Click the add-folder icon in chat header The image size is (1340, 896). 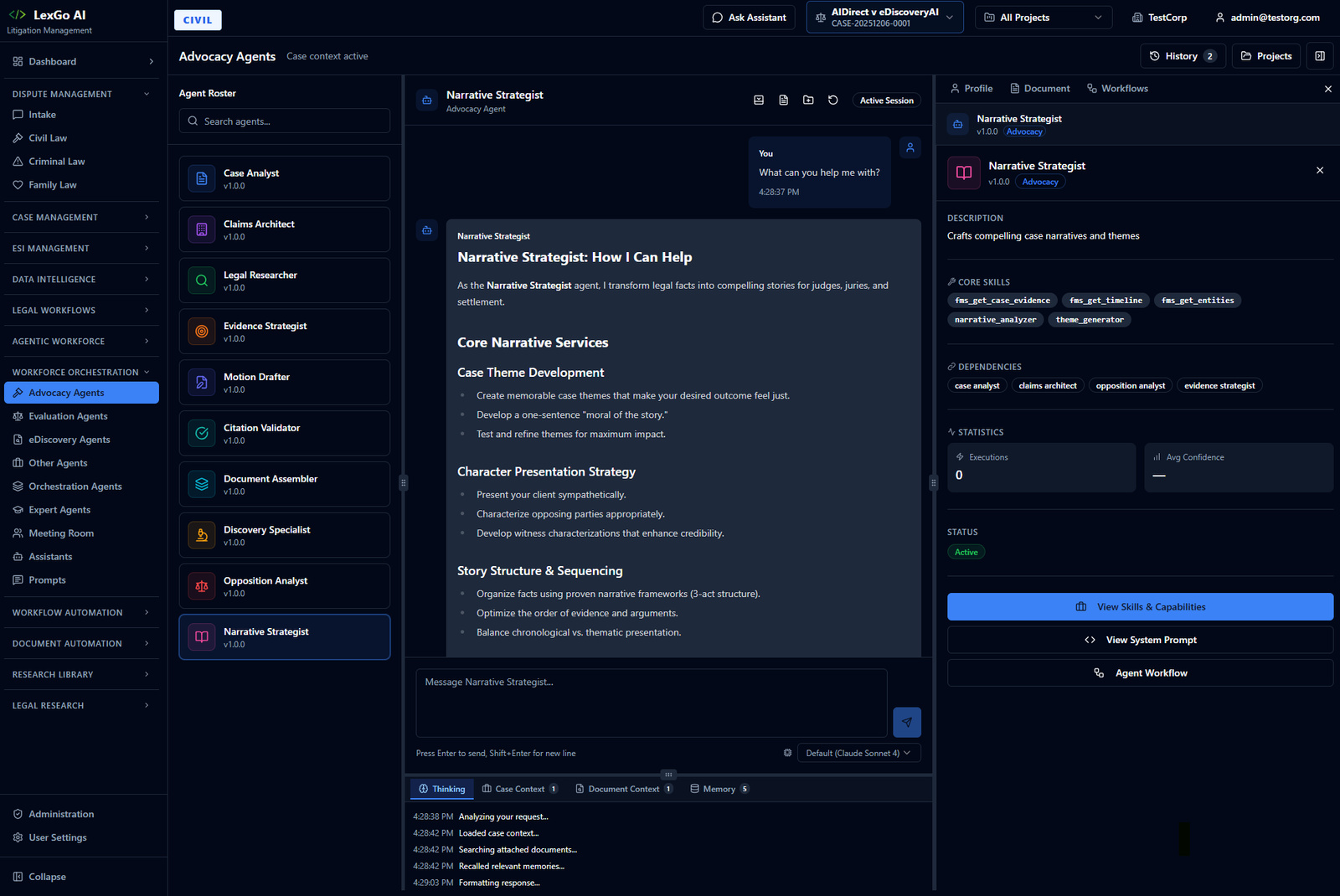(808, 100)
